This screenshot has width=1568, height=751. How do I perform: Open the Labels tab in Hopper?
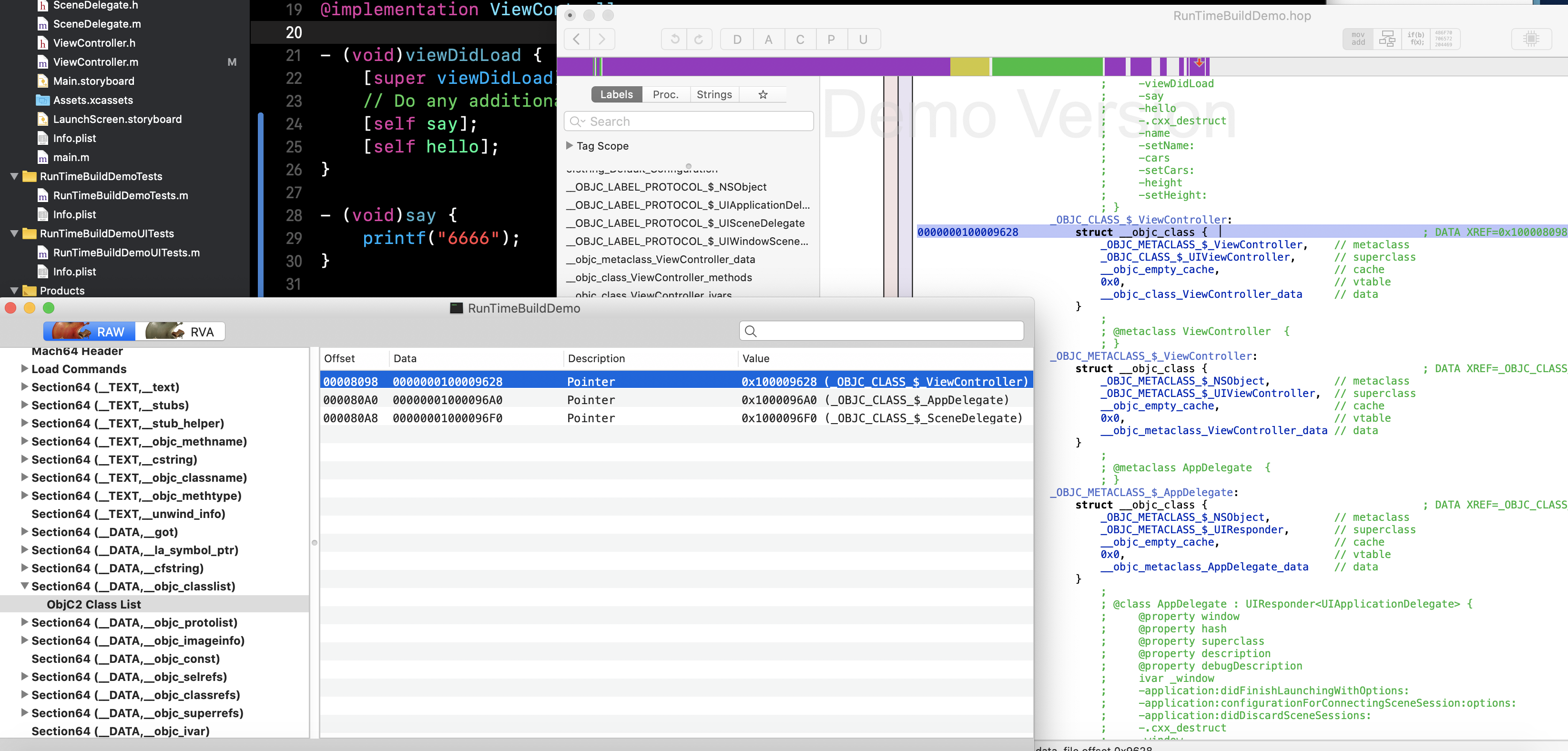tap(617, 94)
